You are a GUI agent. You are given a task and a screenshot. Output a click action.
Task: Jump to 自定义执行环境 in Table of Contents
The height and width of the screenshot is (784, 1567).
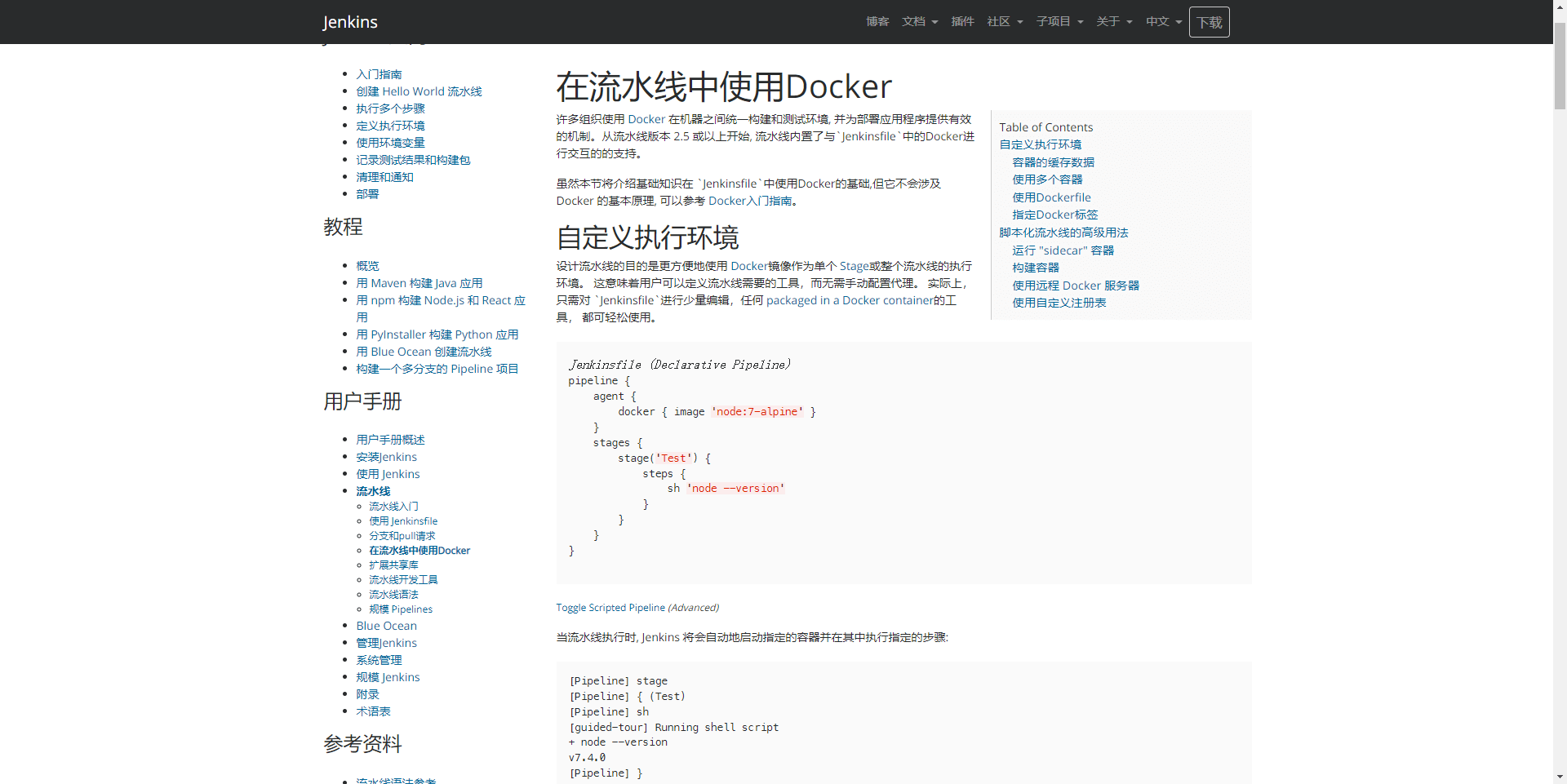(1040, 144)
